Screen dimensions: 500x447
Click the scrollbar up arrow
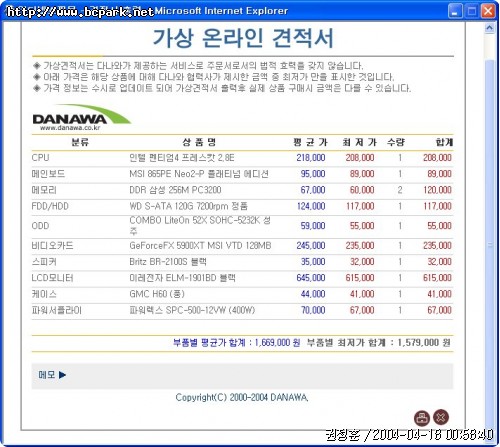click(489, 28)
